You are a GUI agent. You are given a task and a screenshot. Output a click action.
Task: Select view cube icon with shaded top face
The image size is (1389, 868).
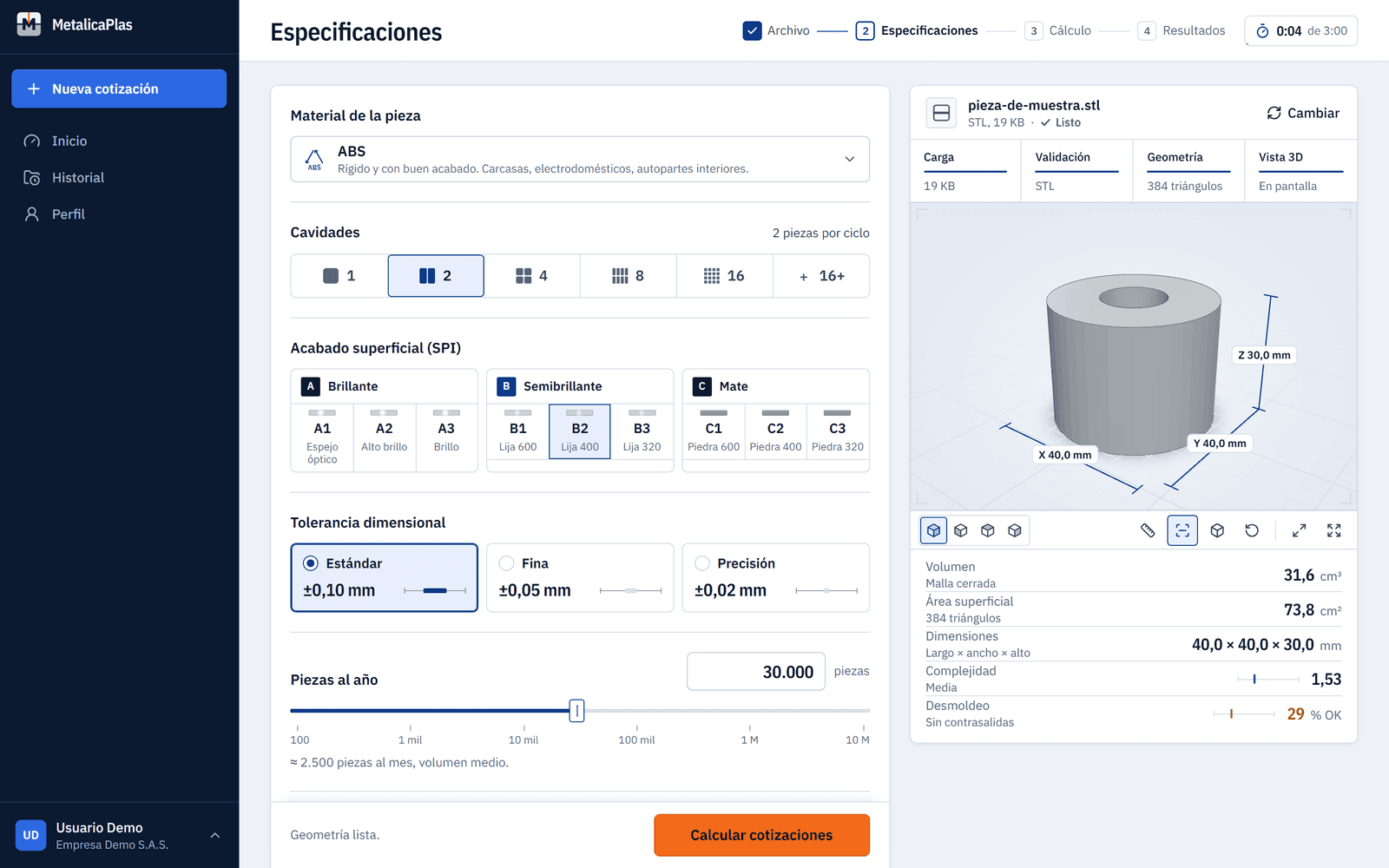click(987, 530)
